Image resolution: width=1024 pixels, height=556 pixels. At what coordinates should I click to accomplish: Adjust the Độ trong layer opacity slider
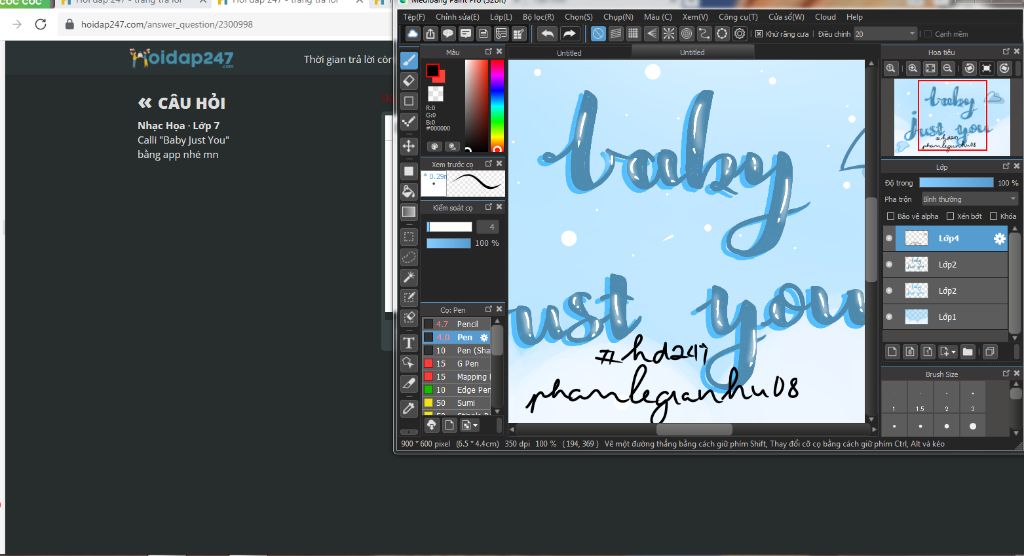(956, 183)
